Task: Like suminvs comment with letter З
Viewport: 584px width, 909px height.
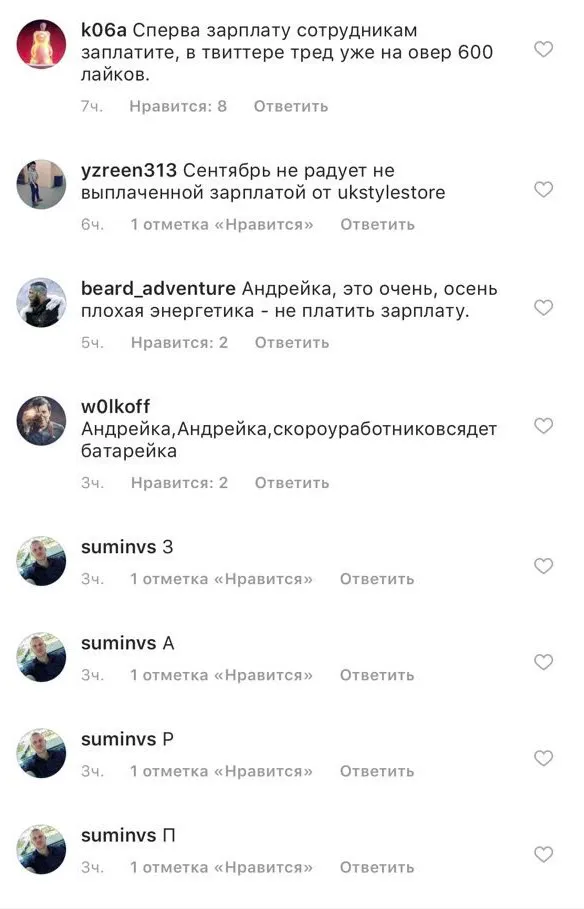Action: [x=543, y=566]
